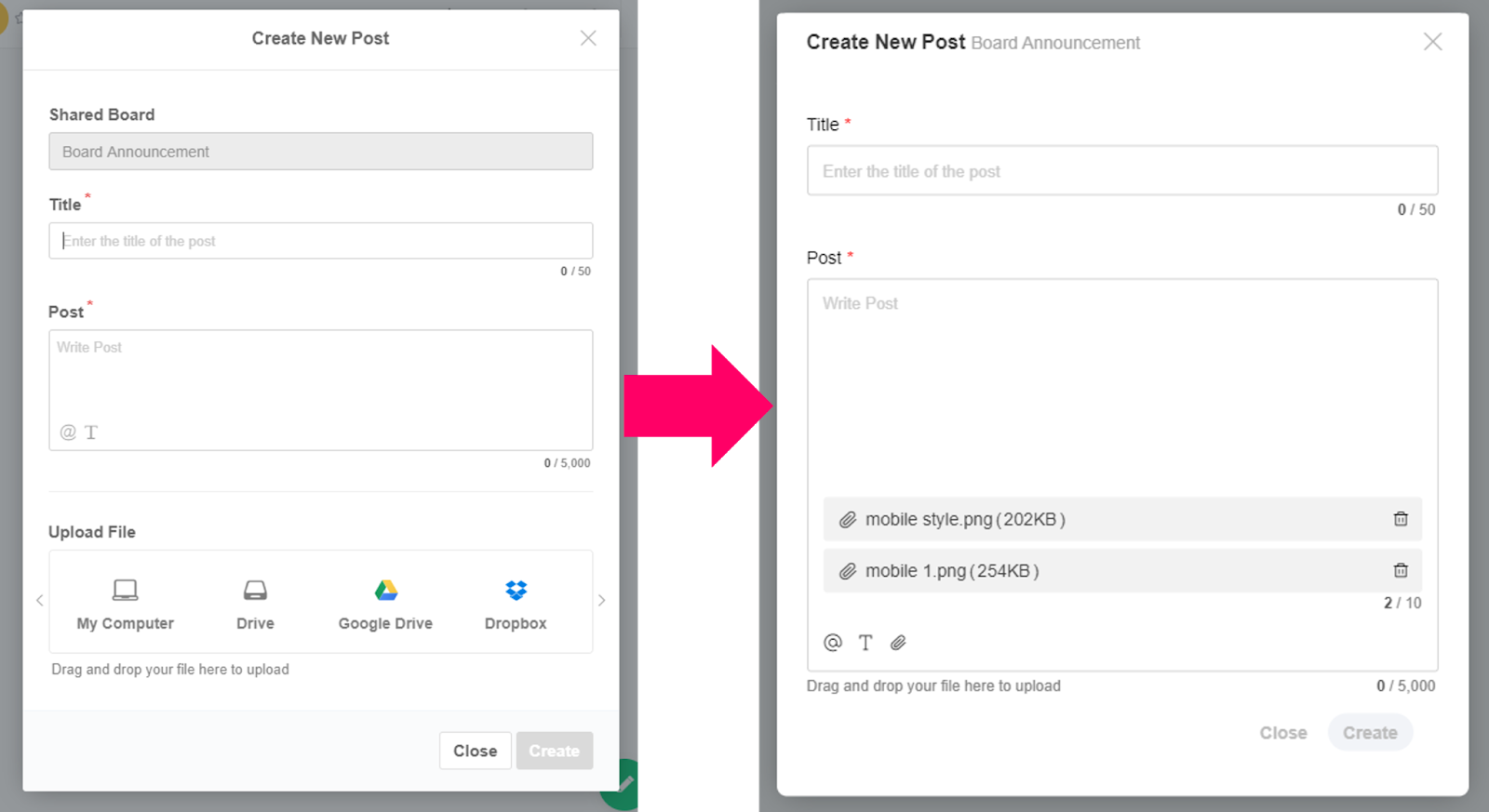Select the Drive upload source icon
Image resolution: width=1489 pixels, height=812 pixels.
coord(255,591)
